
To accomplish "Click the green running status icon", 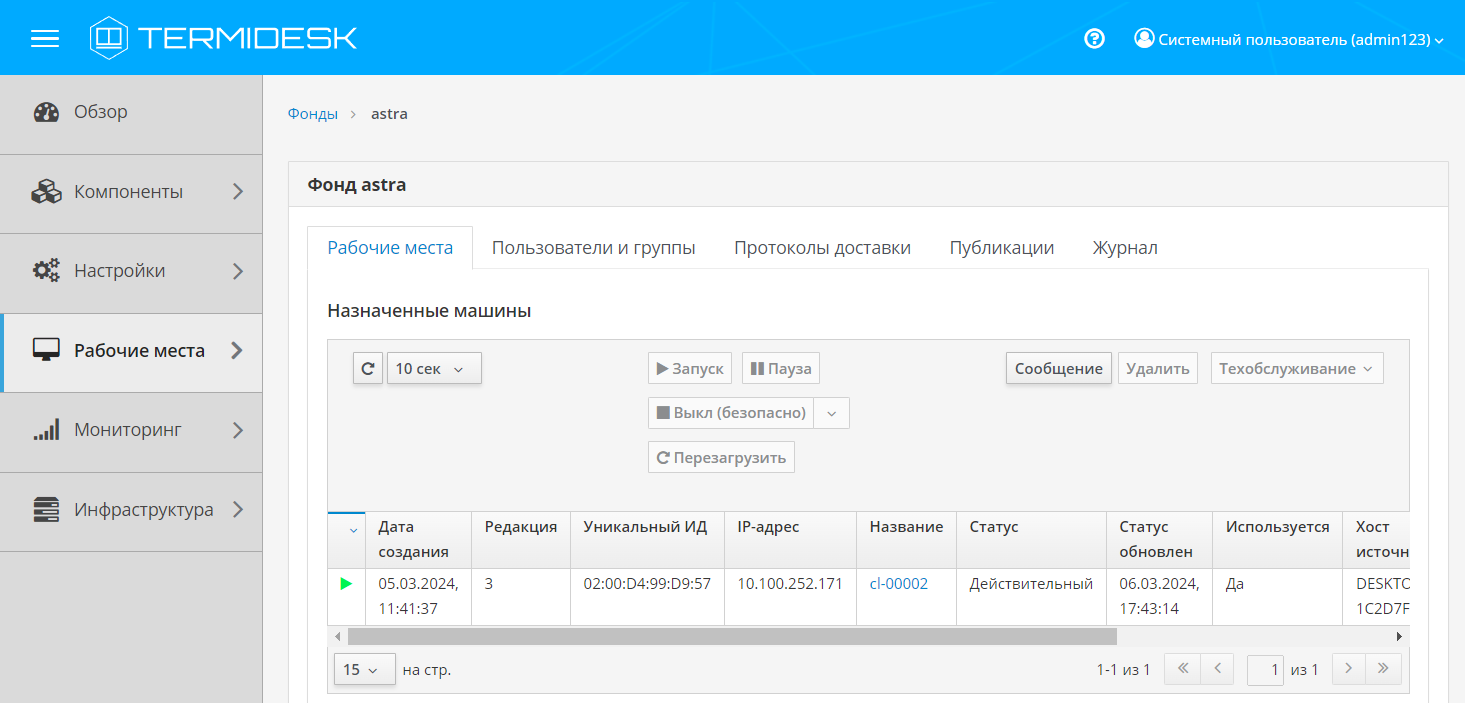I will pos(346,583).
